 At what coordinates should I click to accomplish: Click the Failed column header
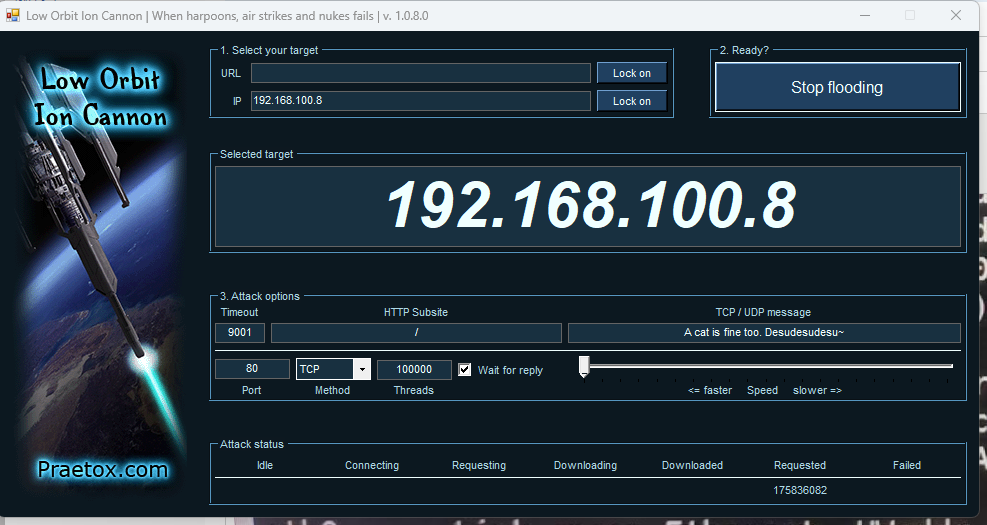[x=907, y=465]
